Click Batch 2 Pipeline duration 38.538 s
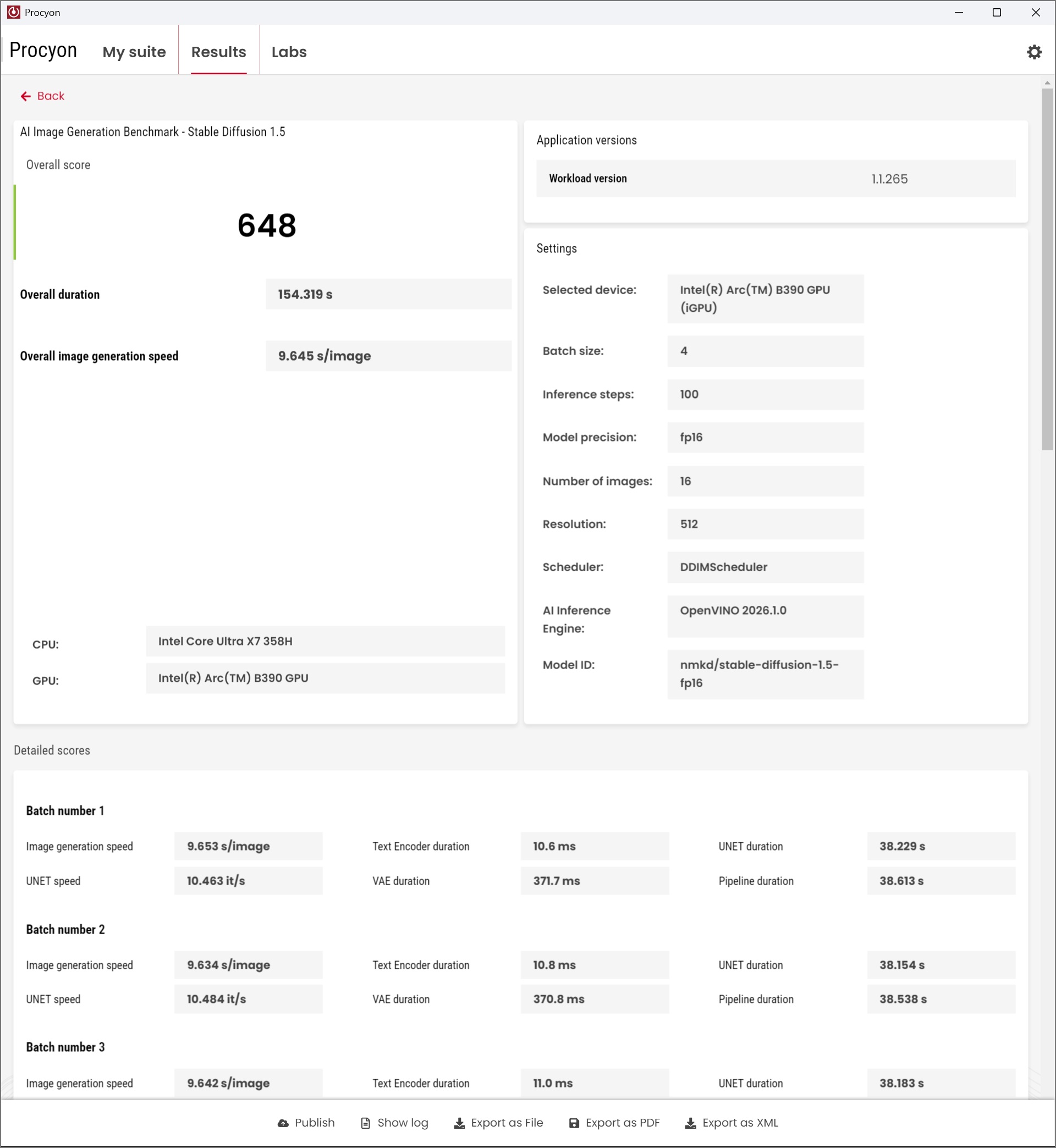Viewport: 1056px width, 1148px height. coord(942,1000)
